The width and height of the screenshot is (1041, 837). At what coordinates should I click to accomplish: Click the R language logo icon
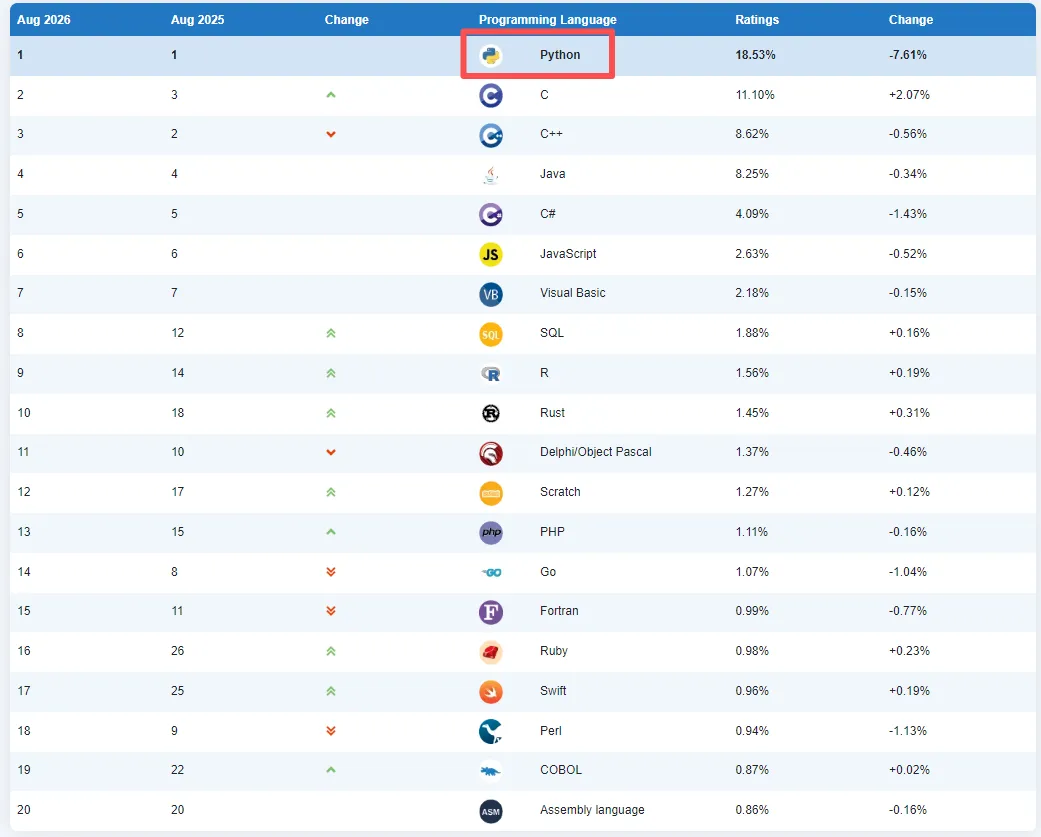491,374
